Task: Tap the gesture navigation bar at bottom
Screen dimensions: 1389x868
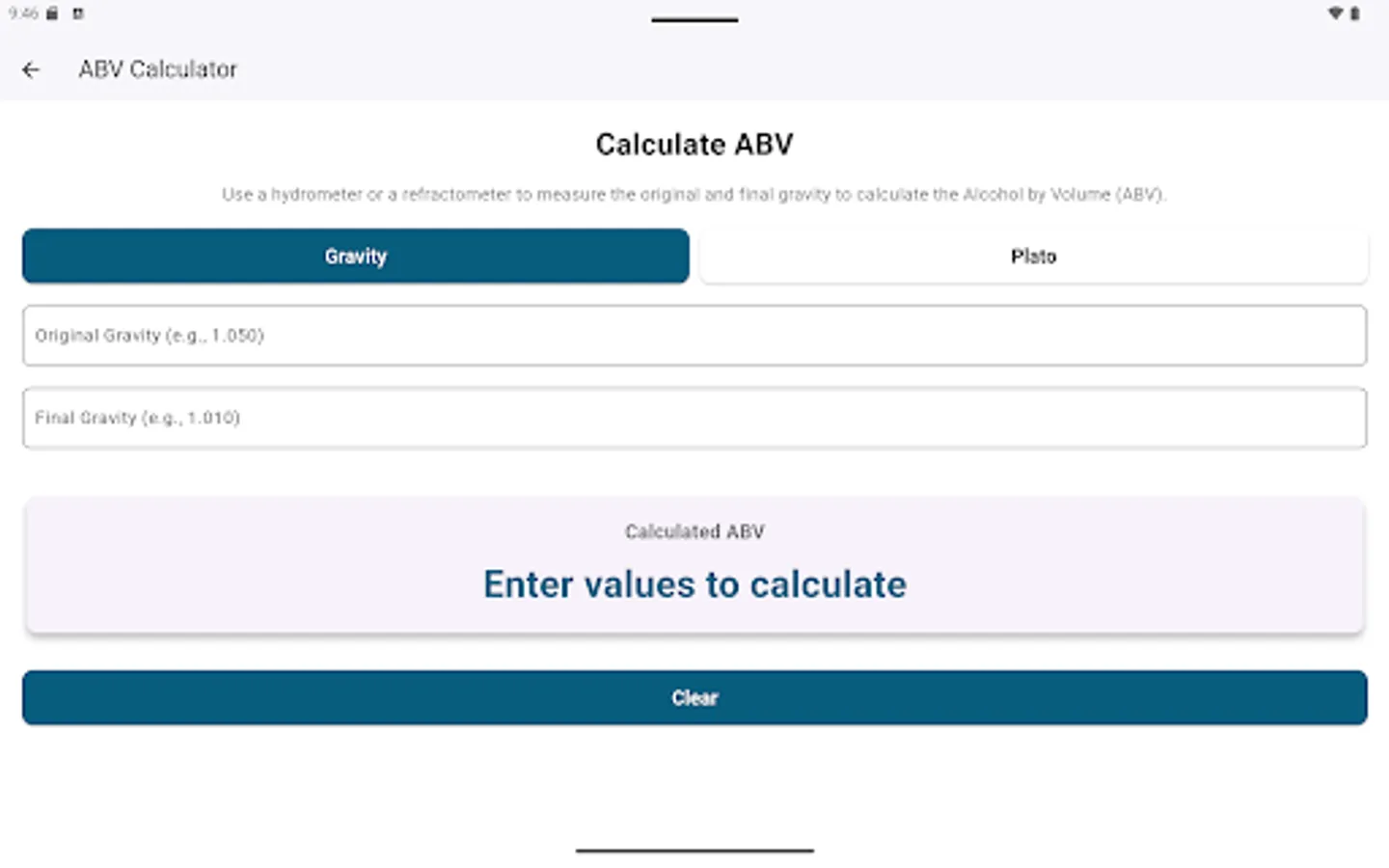Action: click(694, 851)
